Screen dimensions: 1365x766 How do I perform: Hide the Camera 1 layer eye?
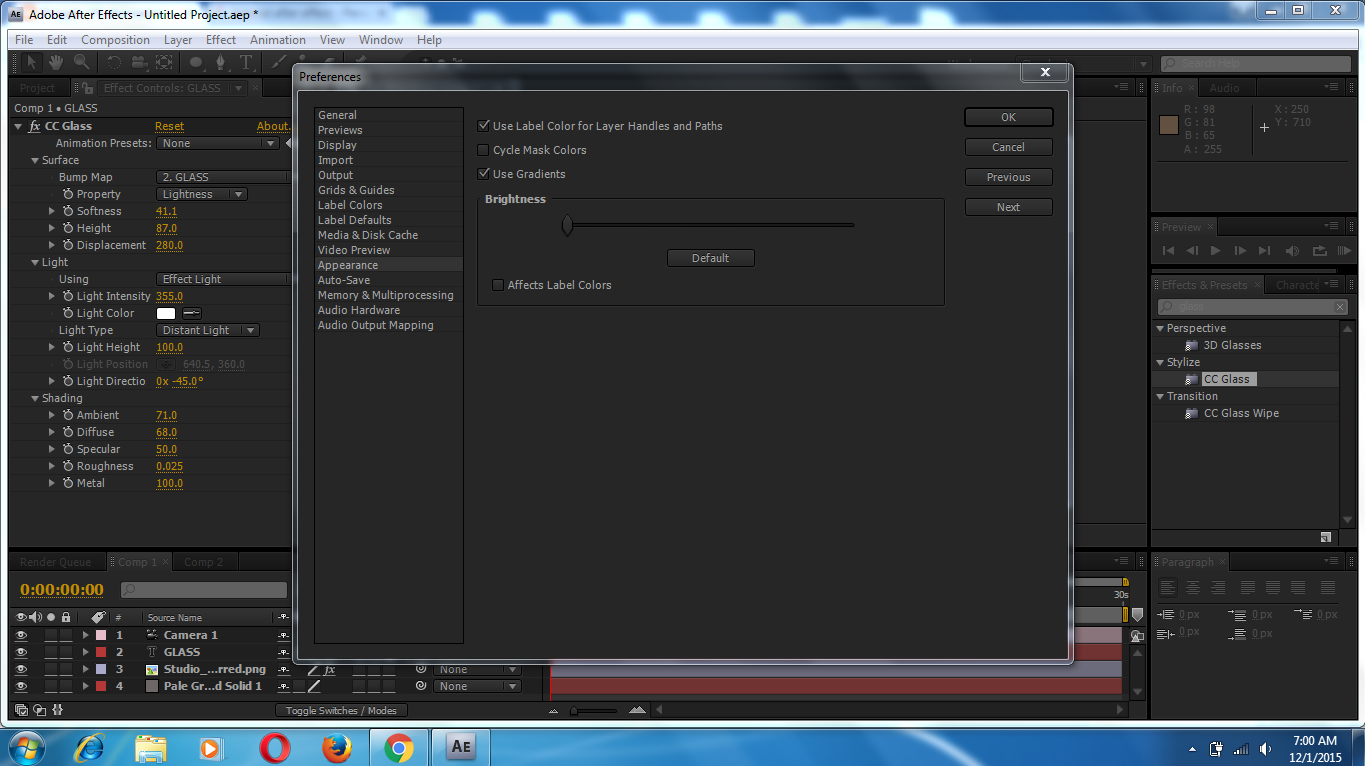21,635
